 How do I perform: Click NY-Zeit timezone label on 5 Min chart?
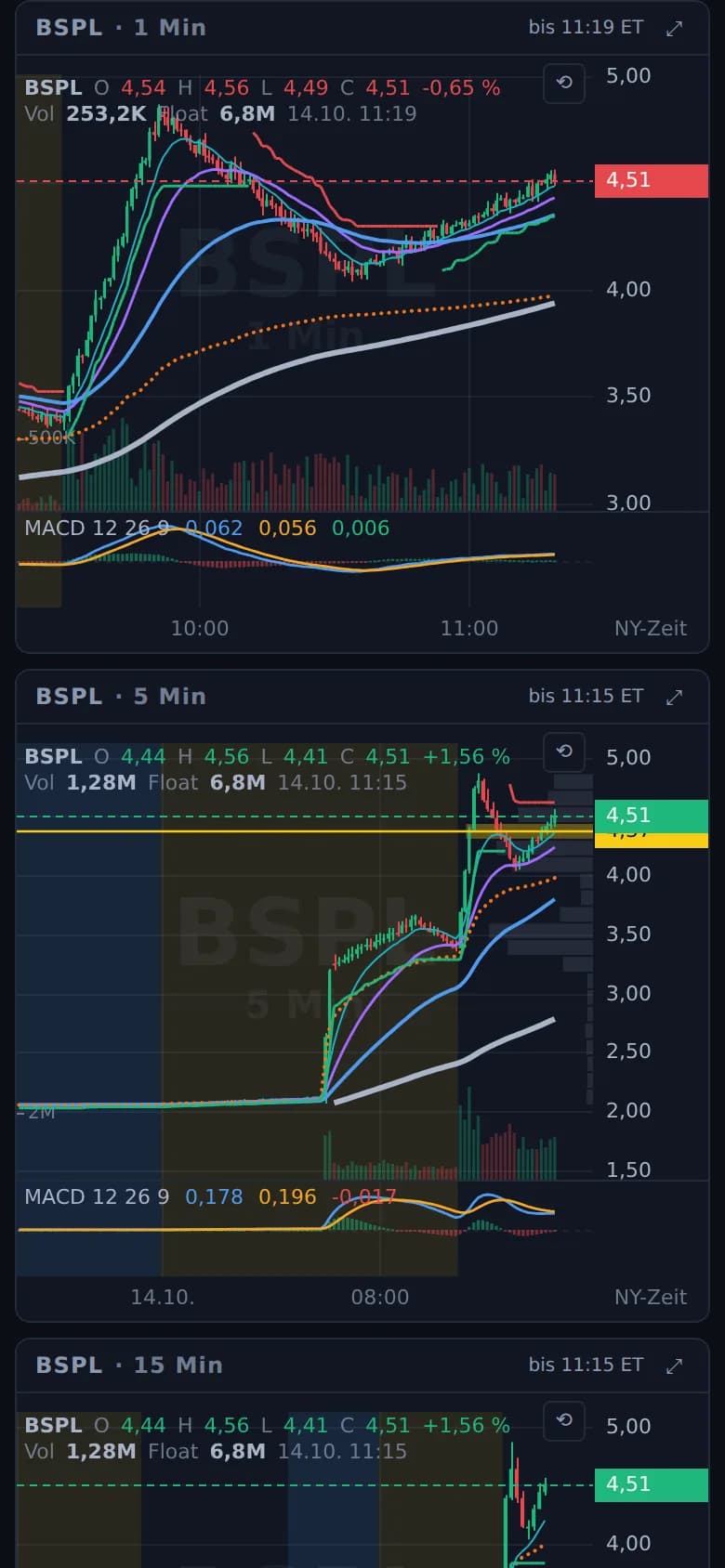pos(651,1298)
